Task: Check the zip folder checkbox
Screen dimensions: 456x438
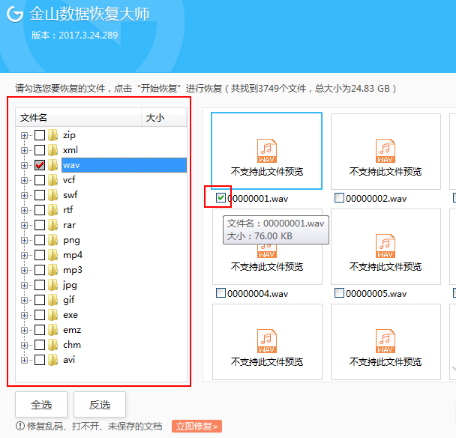Action: pyautogui.click(x=39, y=135)
